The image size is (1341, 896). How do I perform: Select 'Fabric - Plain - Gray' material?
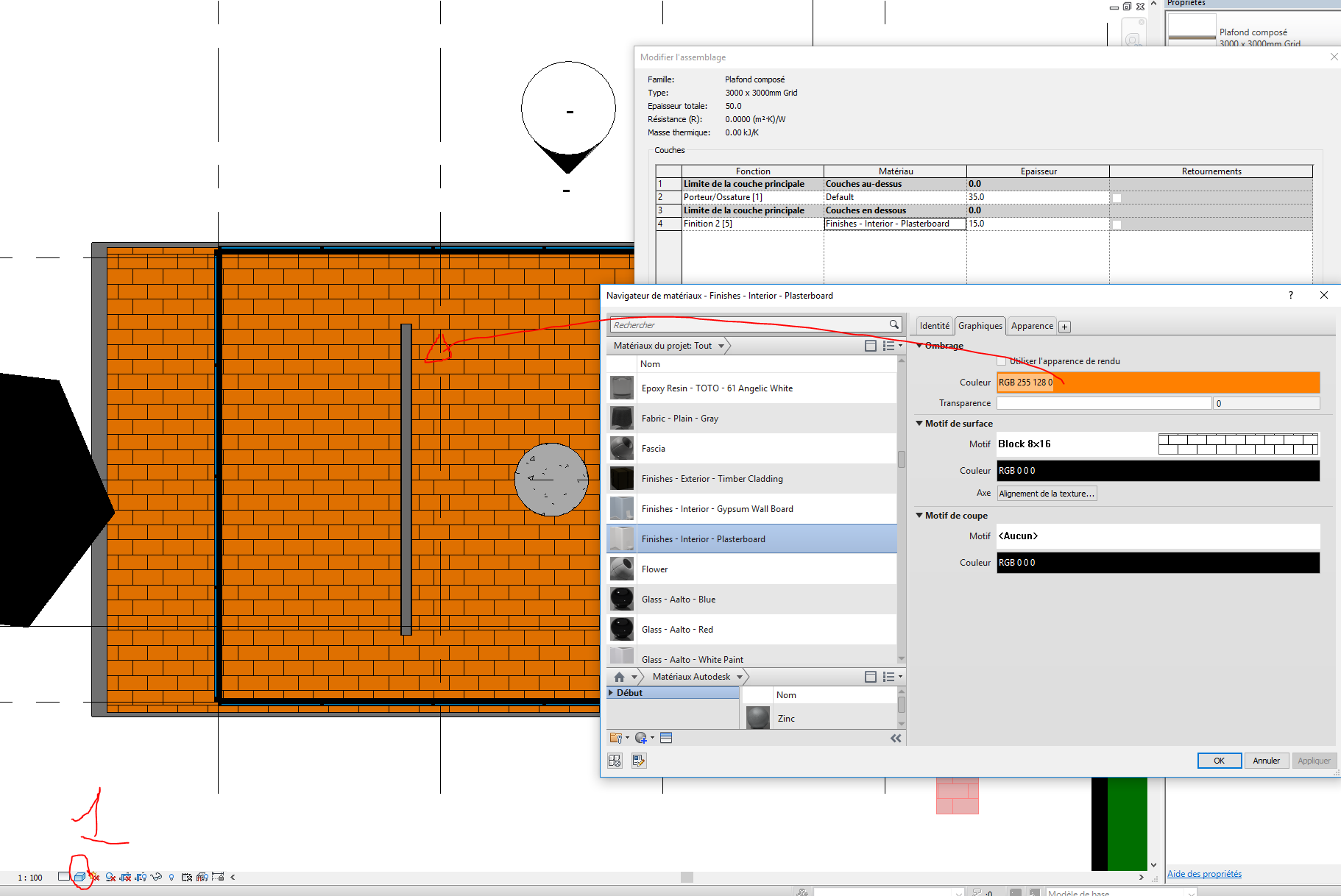point(751,418)
